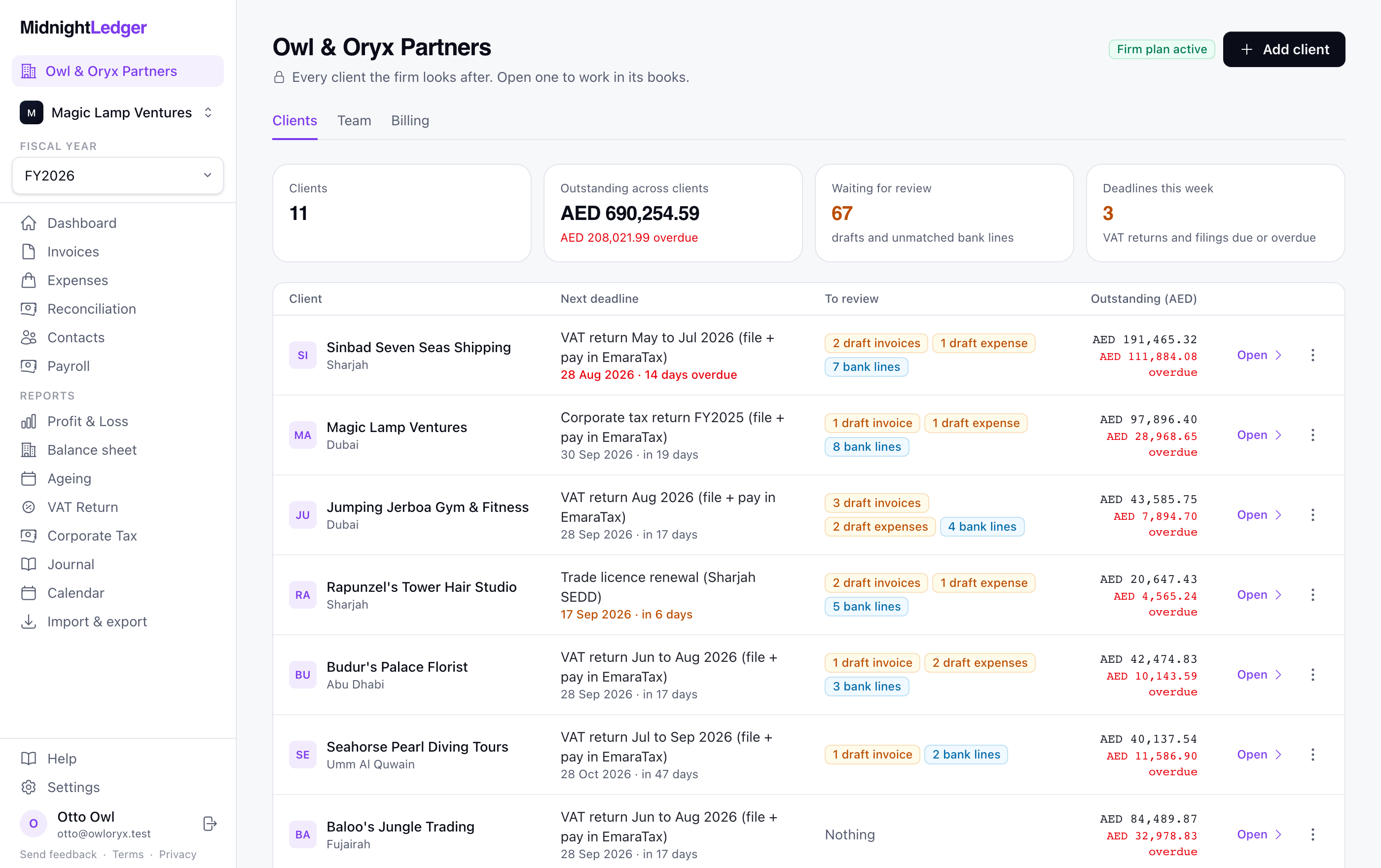The width and height of the screenshot is (1381, 868).
Task: Open the Terms link
Action: tap(128, 854)
